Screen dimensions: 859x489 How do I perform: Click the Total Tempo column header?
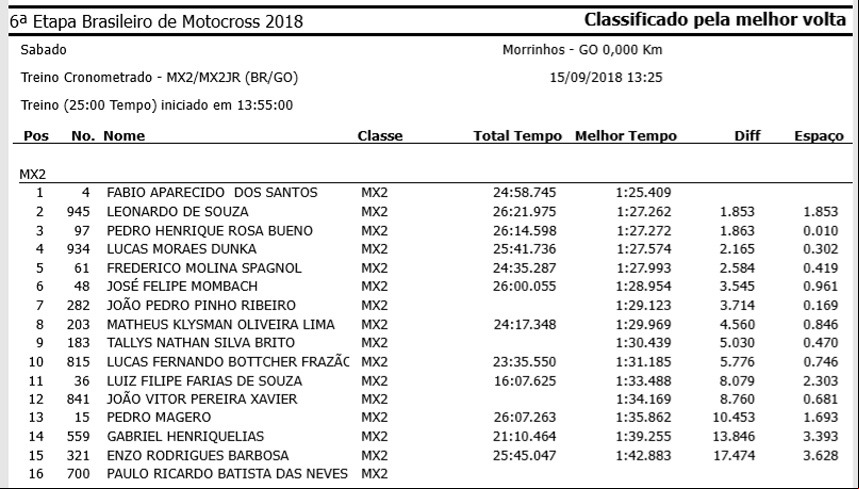tap(518, 136)
